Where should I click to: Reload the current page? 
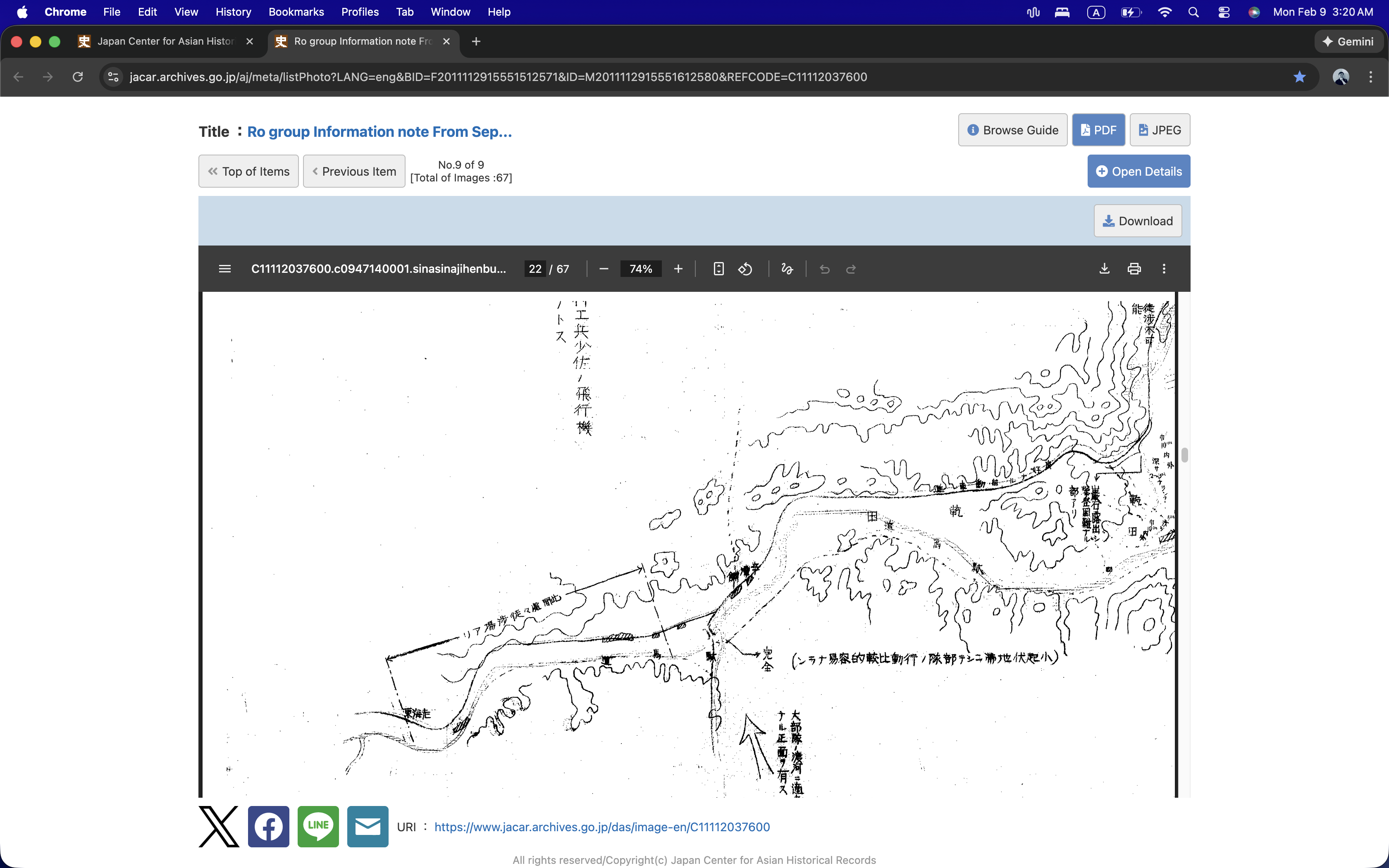77,77
